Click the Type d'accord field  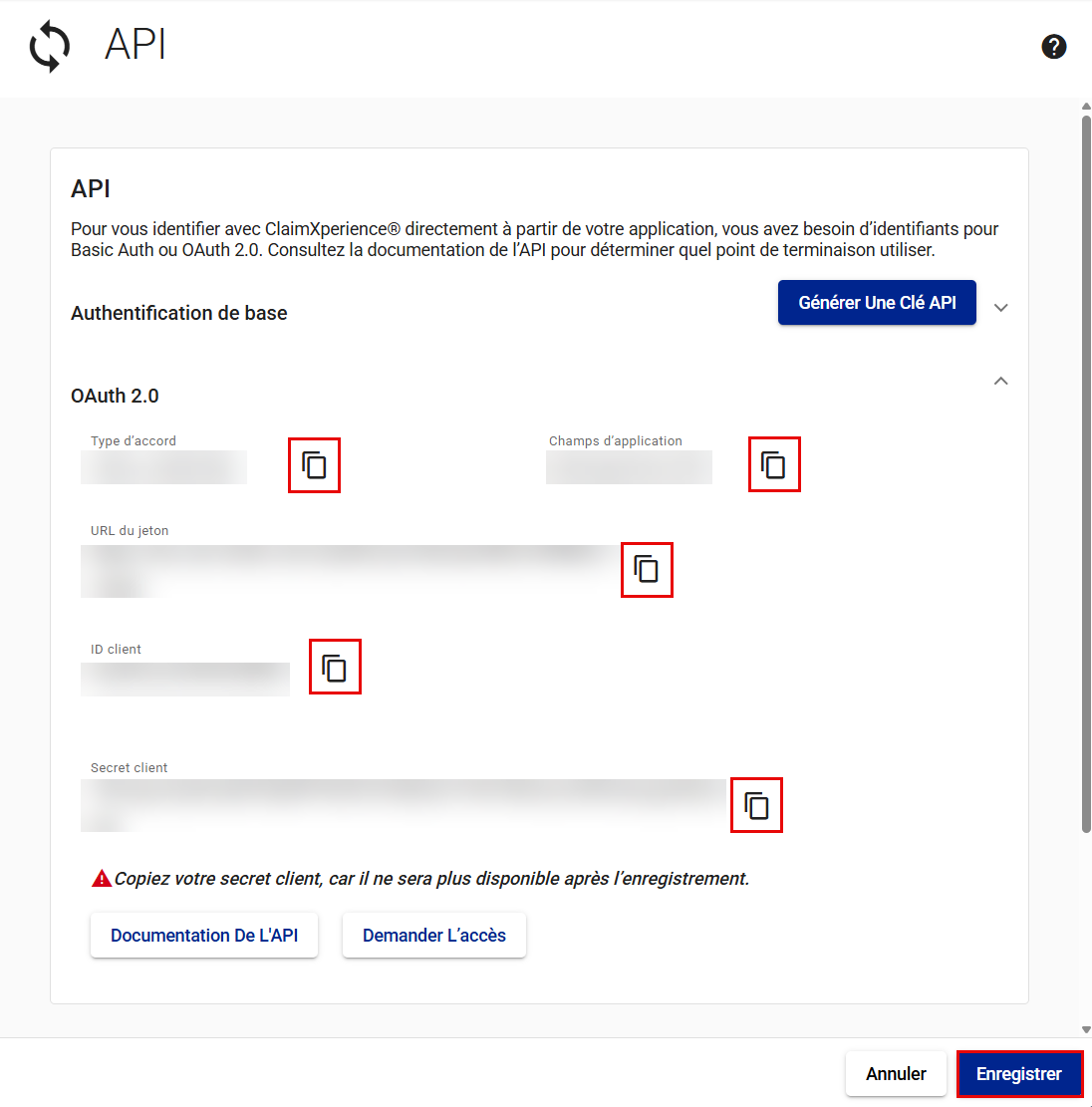(x=164, y=467)
